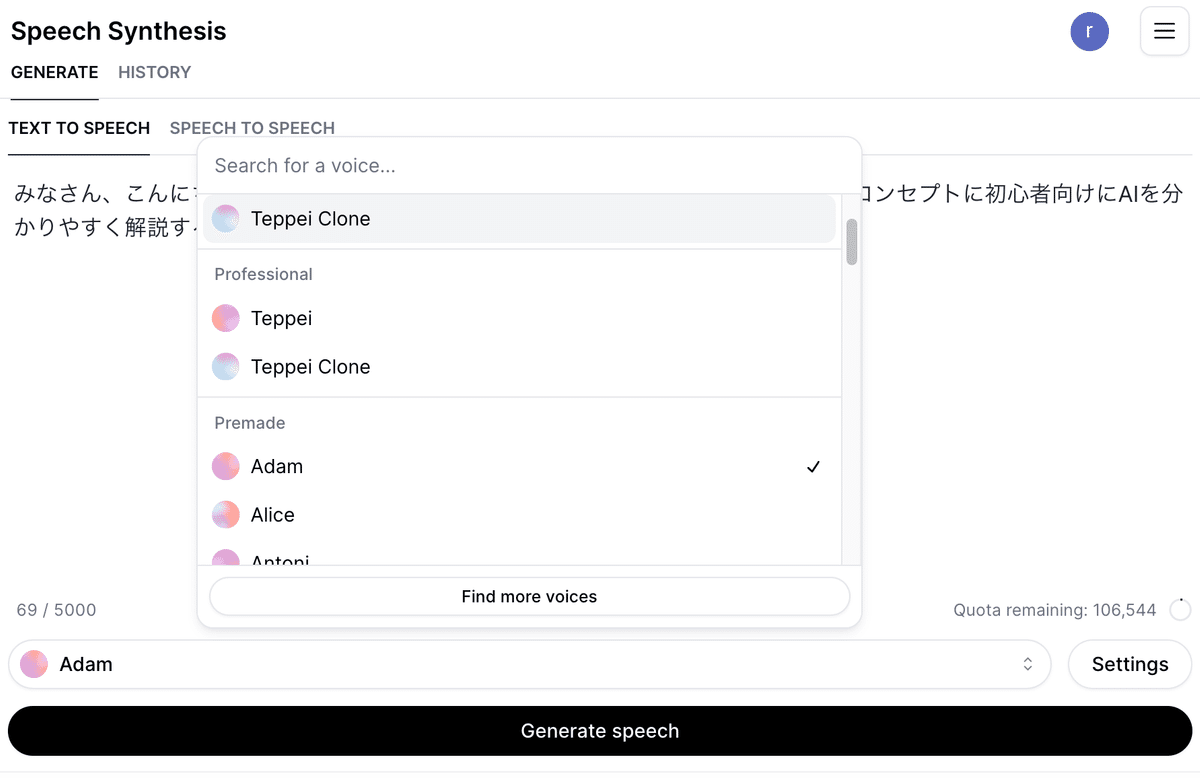
Task: Switch to Speech to Speech tab
Action: 252,128
